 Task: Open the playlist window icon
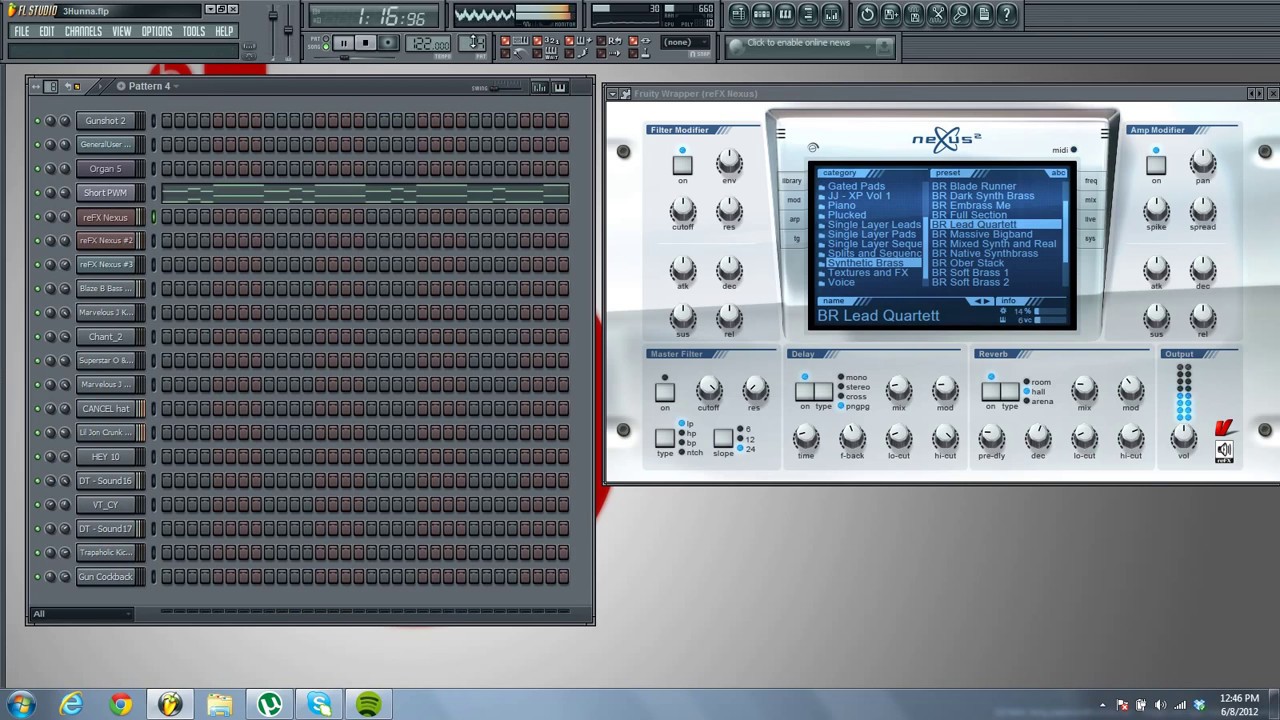(x=738, y=14)
